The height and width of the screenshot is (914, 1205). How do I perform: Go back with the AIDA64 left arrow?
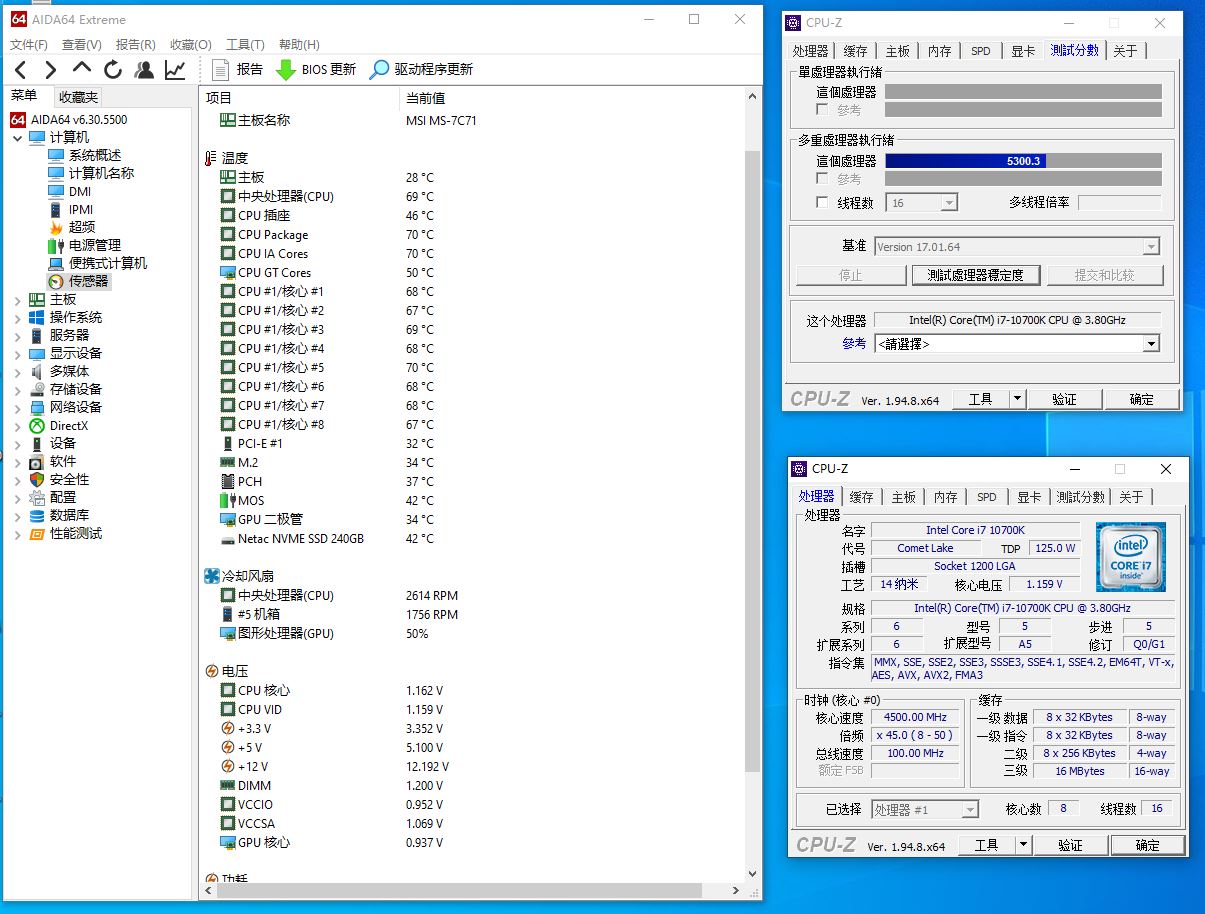pyautogui.click(x=21, y=69)
